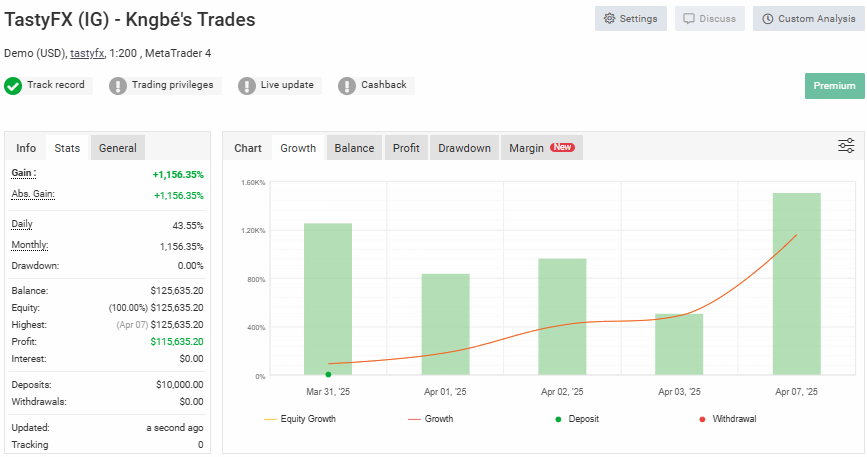Click the green deposit dot on chart
867x457 pixels.
click(328, 374)
